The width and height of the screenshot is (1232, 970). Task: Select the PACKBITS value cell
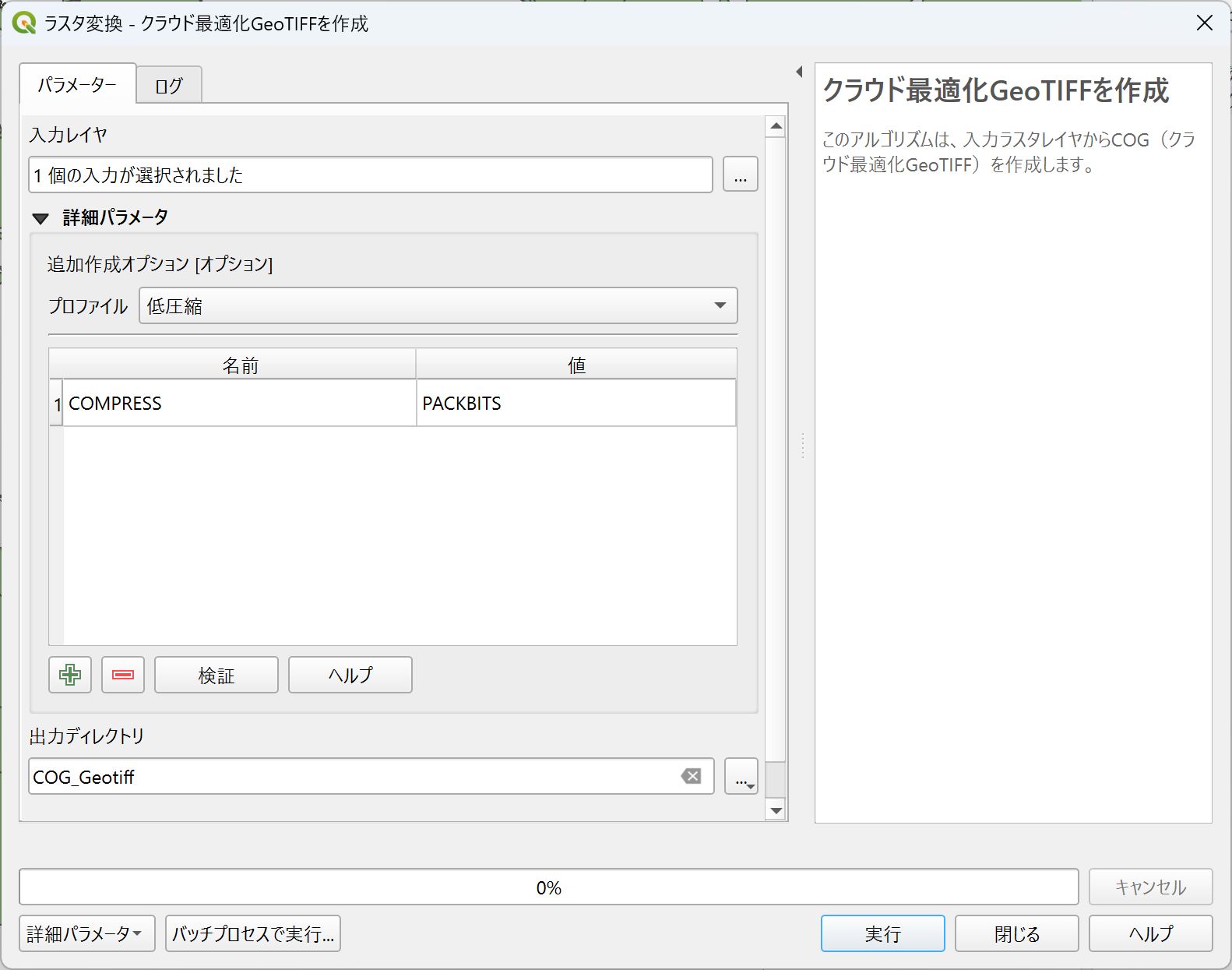(x=576, y=403)
